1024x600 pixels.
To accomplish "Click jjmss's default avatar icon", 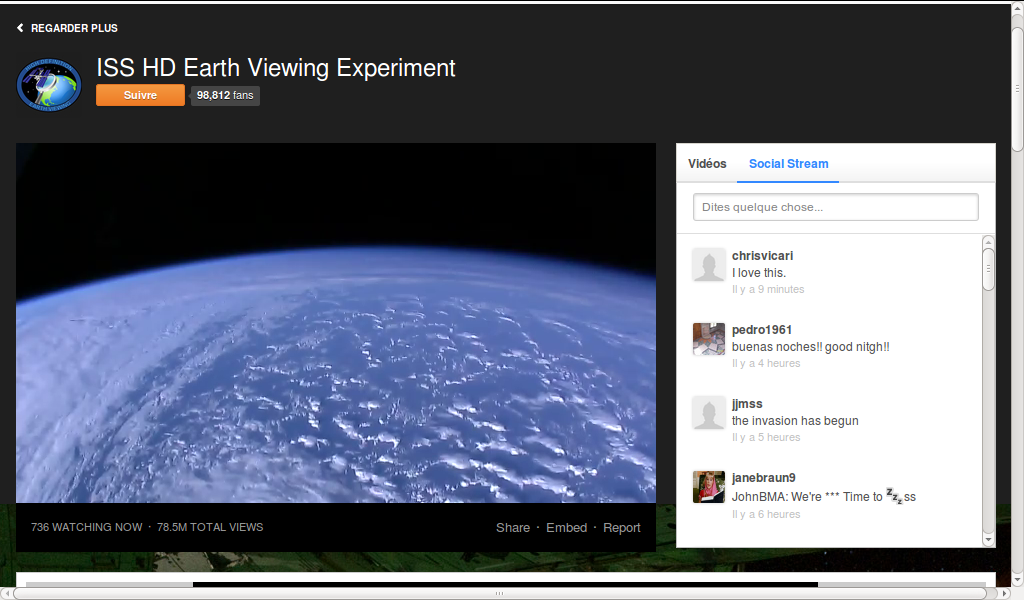I will tap(708, 413).
